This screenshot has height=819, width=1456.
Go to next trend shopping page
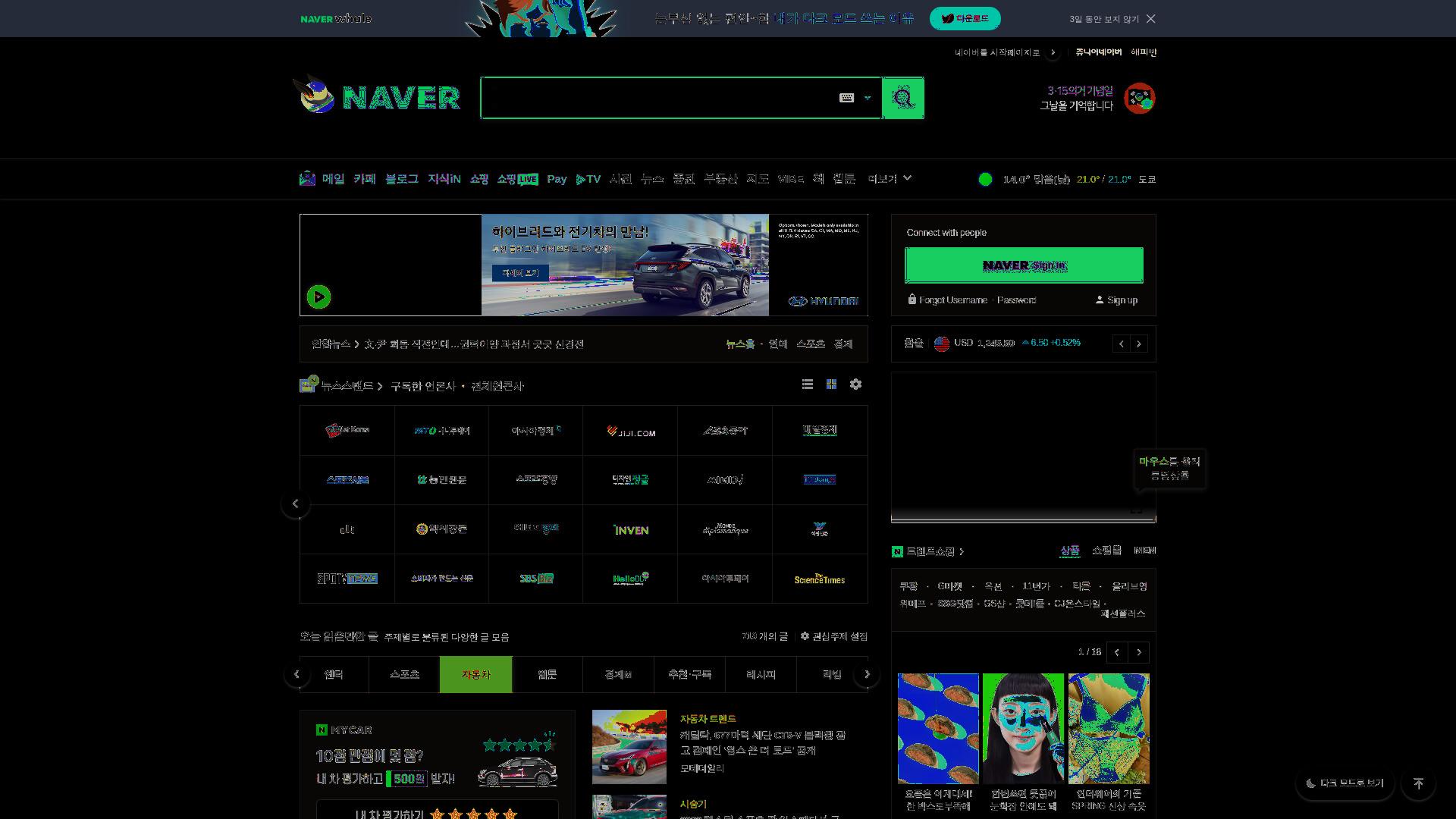click(1138, 652)
